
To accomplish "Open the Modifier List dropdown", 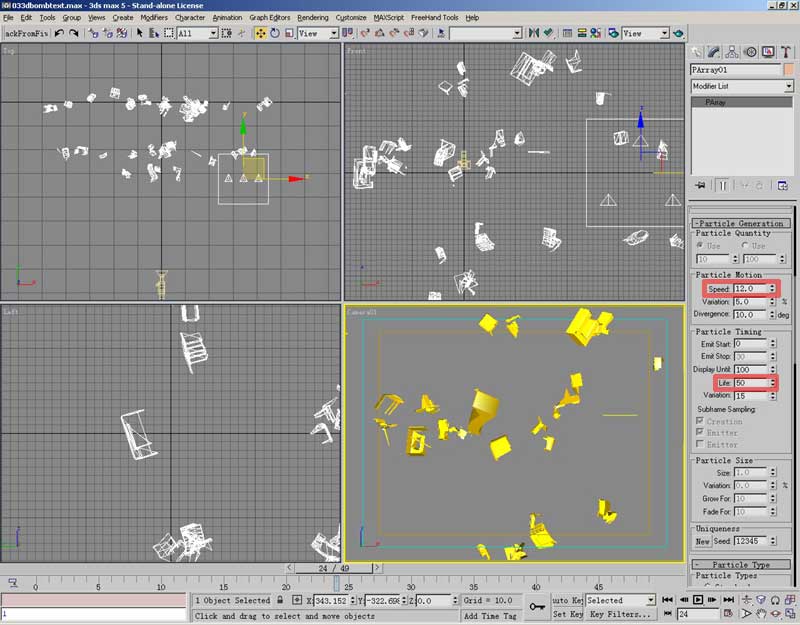I will tap(742, 87).
